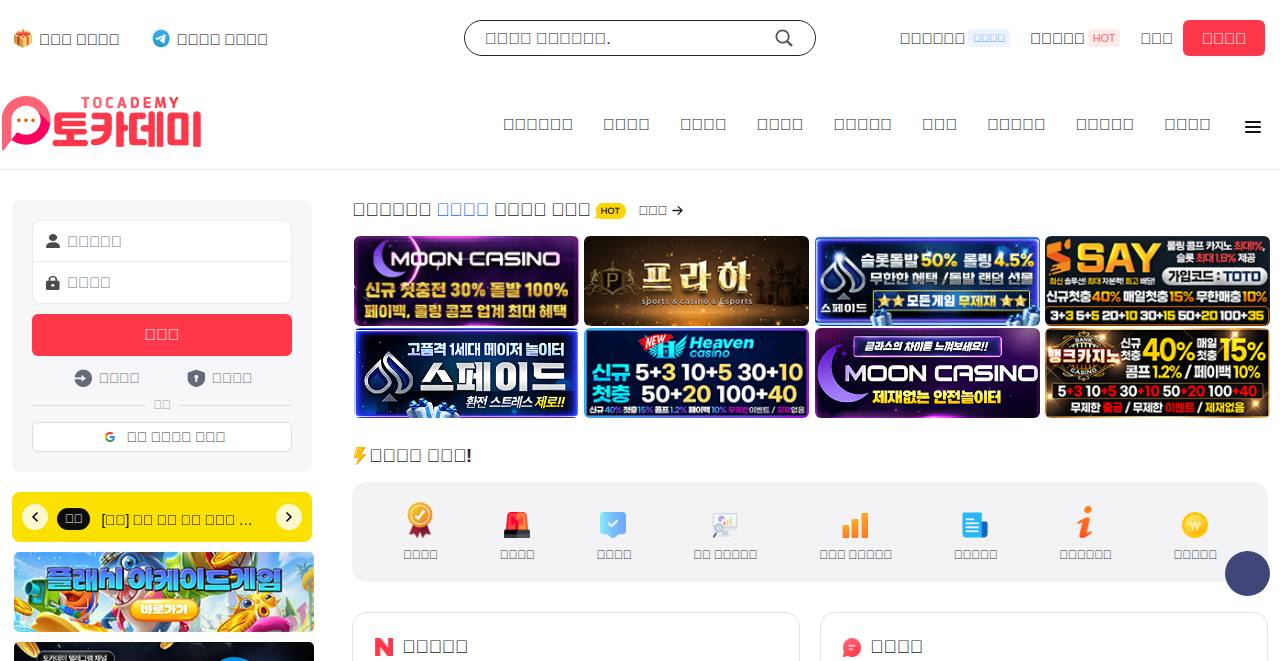Show next notice with right chevron

pos(289,517)
